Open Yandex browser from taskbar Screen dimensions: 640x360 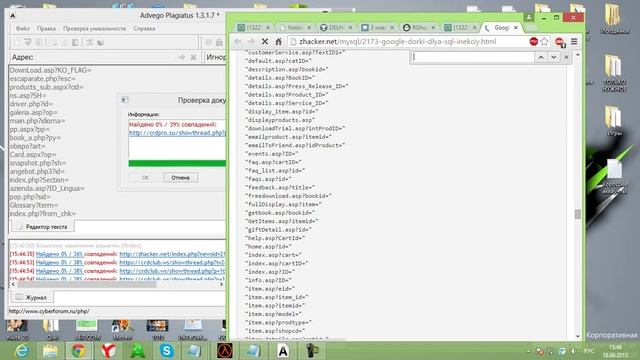click(x=108, y=351)
